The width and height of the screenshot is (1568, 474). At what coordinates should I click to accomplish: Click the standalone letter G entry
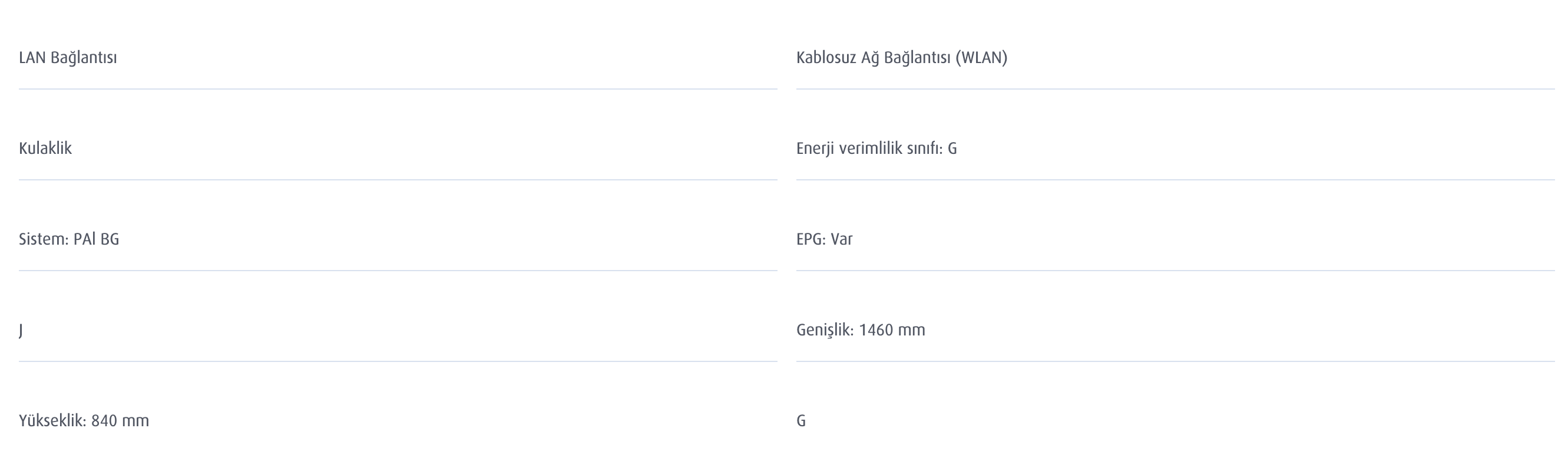click(x=801, y=421)
